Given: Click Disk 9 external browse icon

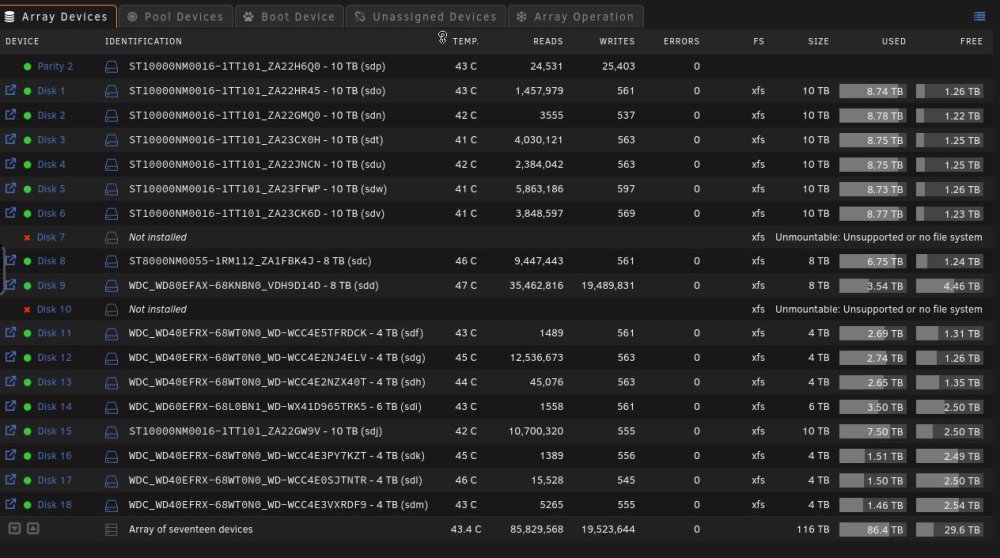Looking at the screenshot, I should [10, 284].
